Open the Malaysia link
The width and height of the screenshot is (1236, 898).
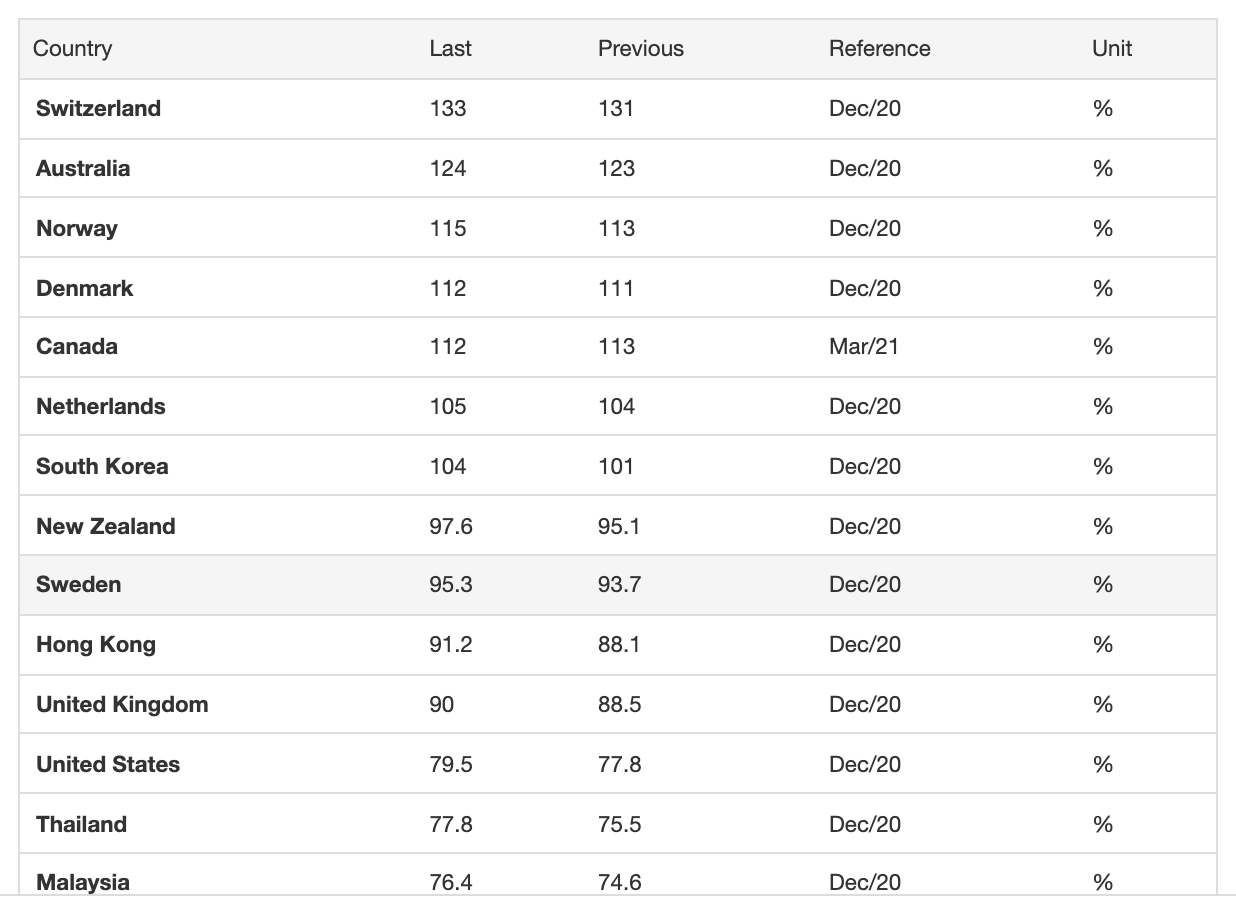pyautogui.click(x=83, y=882)
